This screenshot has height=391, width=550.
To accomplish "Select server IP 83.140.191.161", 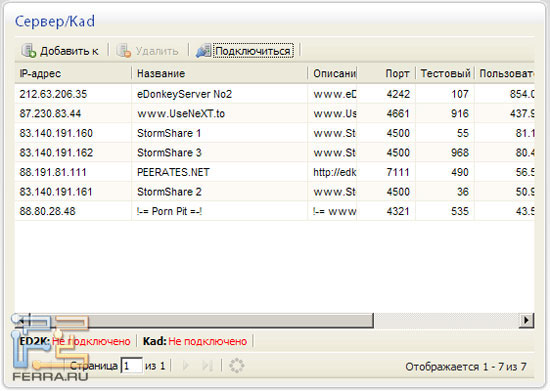I will (x=56, y=192).
